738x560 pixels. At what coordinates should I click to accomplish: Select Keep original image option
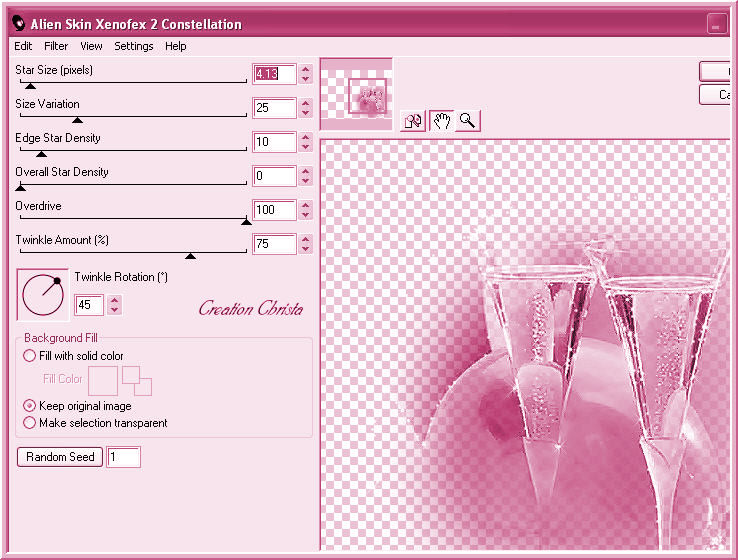(29, 406)
